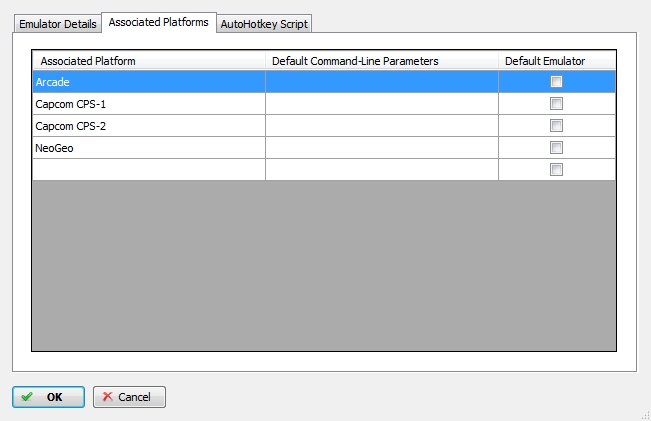Viewport: 651px width, 421px height.
Task: Click the window resize grip corner
Action: 646,416
